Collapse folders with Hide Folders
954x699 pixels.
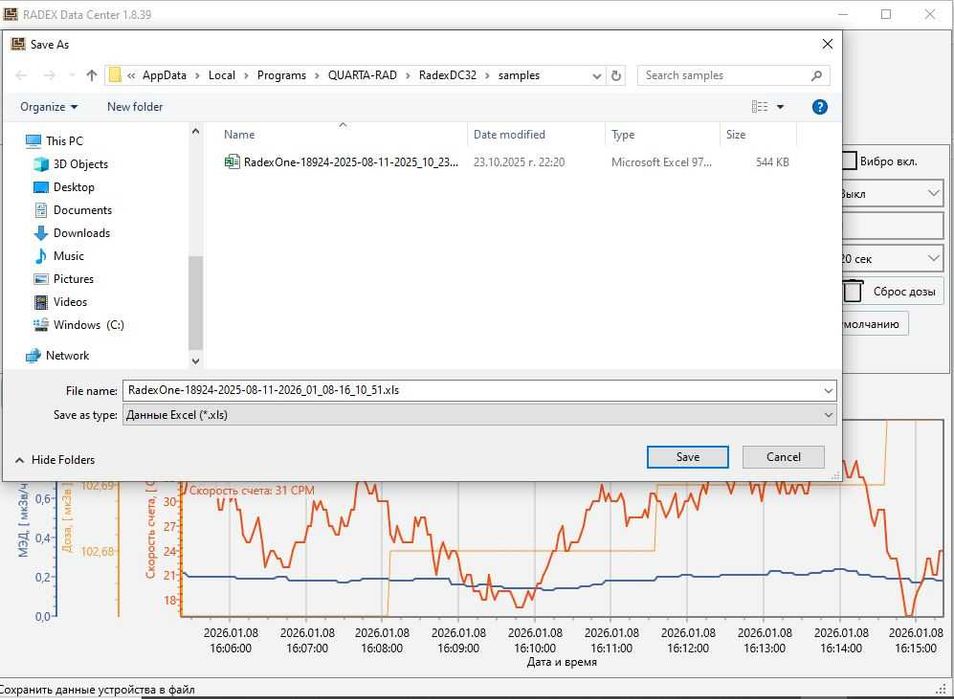[55, 460]
